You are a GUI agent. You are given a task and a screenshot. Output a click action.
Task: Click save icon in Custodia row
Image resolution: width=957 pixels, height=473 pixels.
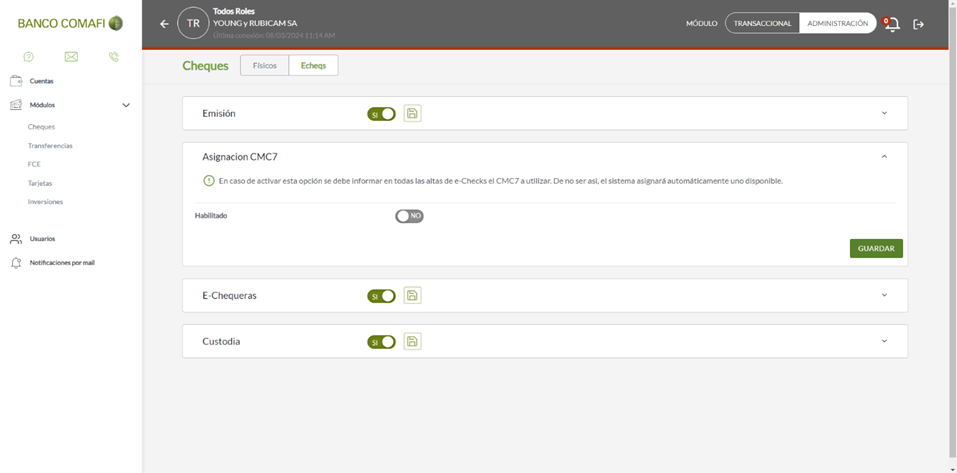[x=413, y=341]
